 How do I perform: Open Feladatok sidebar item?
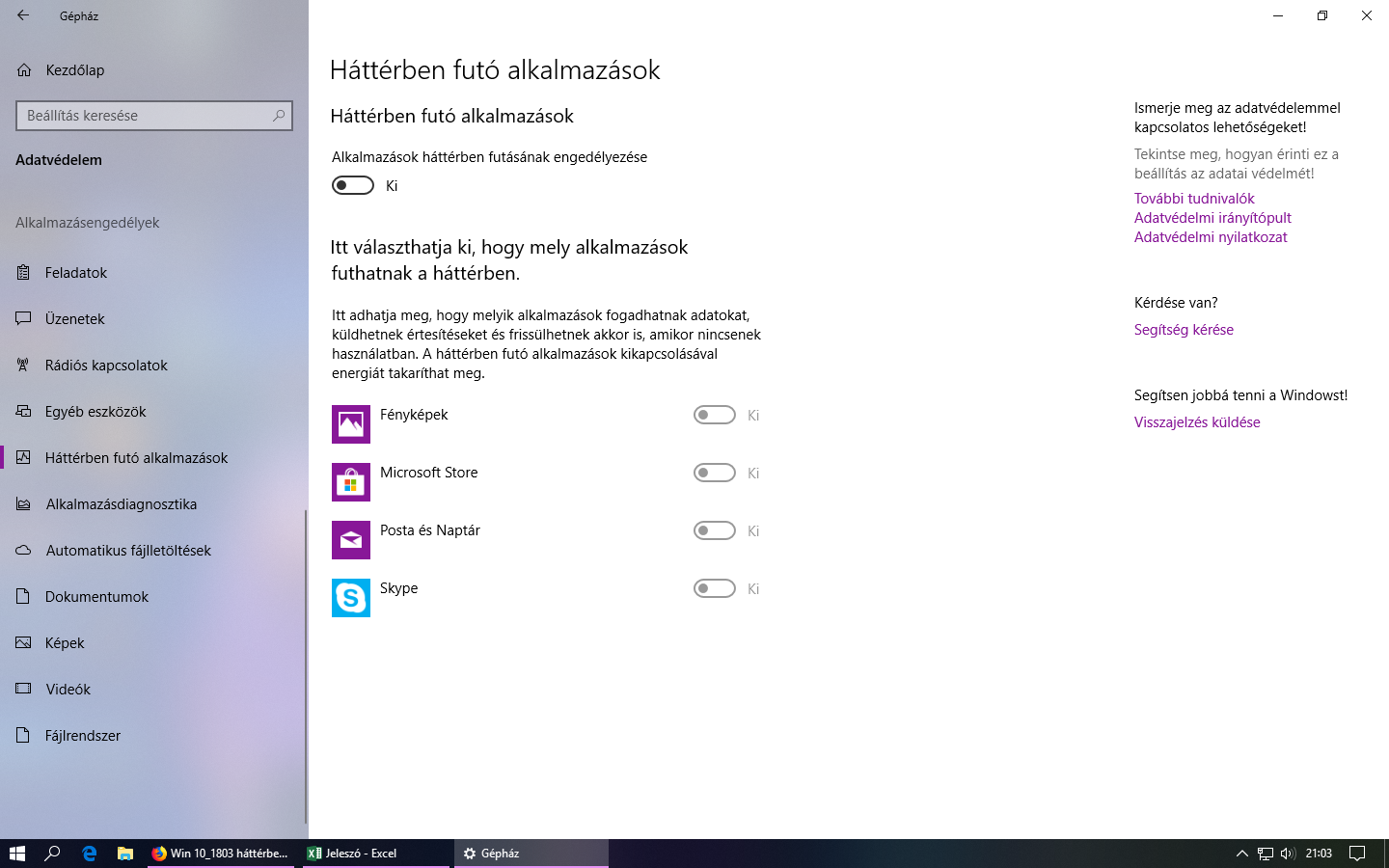tap(154, 273)
